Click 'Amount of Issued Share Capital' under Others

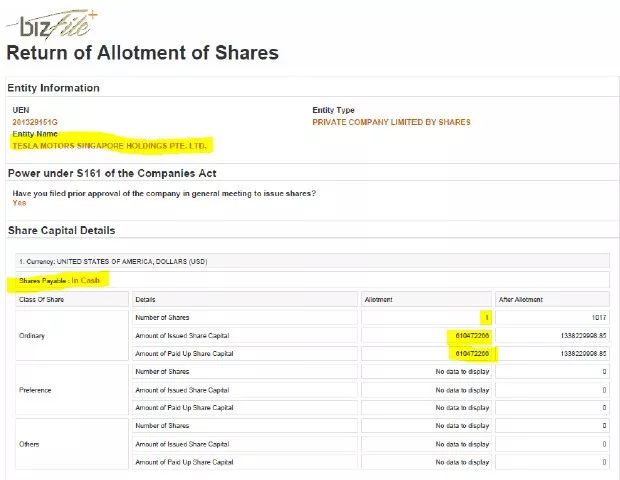point(182,444)
